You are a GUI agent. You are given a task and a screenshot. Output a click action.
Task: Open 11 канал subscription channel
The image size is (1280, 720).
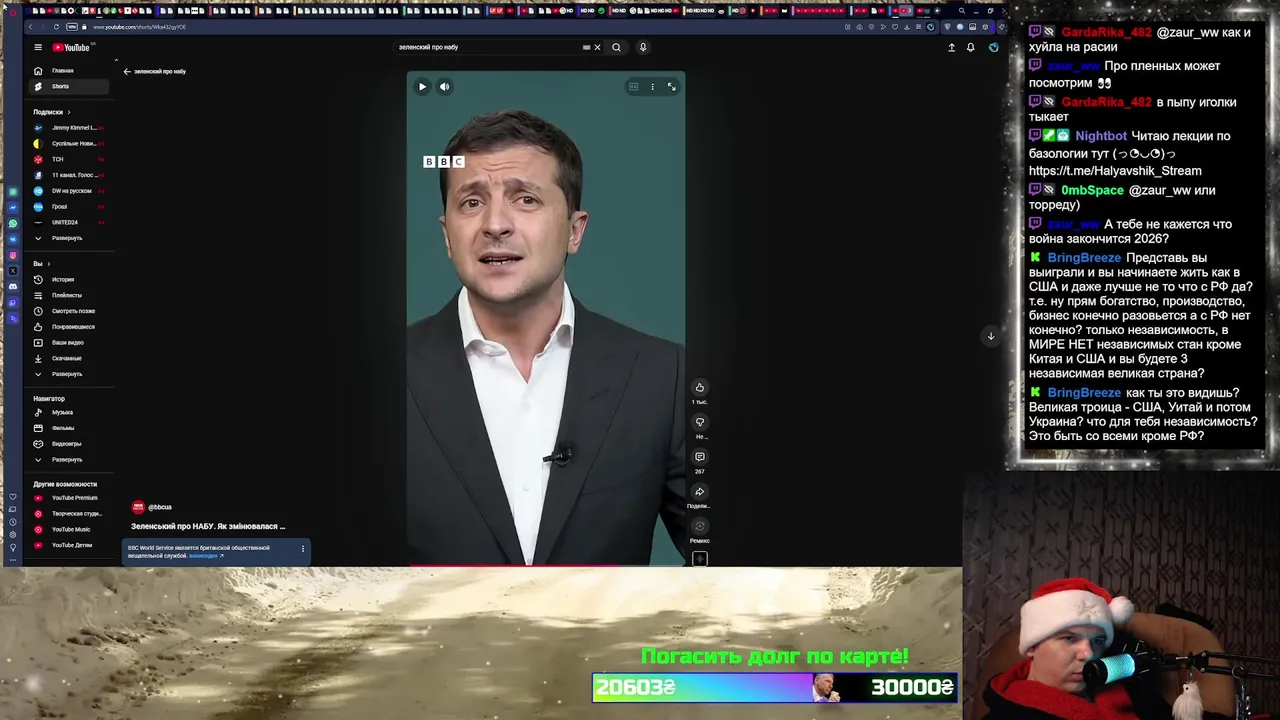[68, 175]
